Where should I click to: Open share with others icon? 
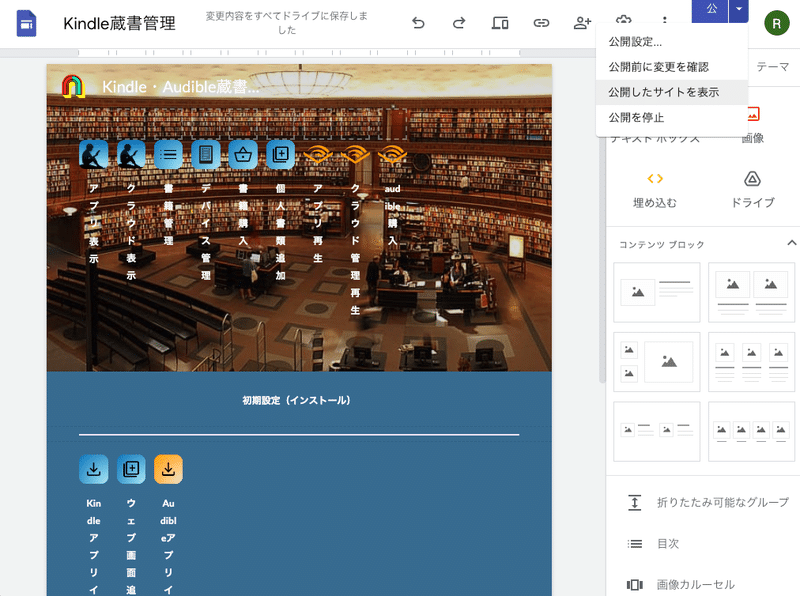tap(582, 23)
